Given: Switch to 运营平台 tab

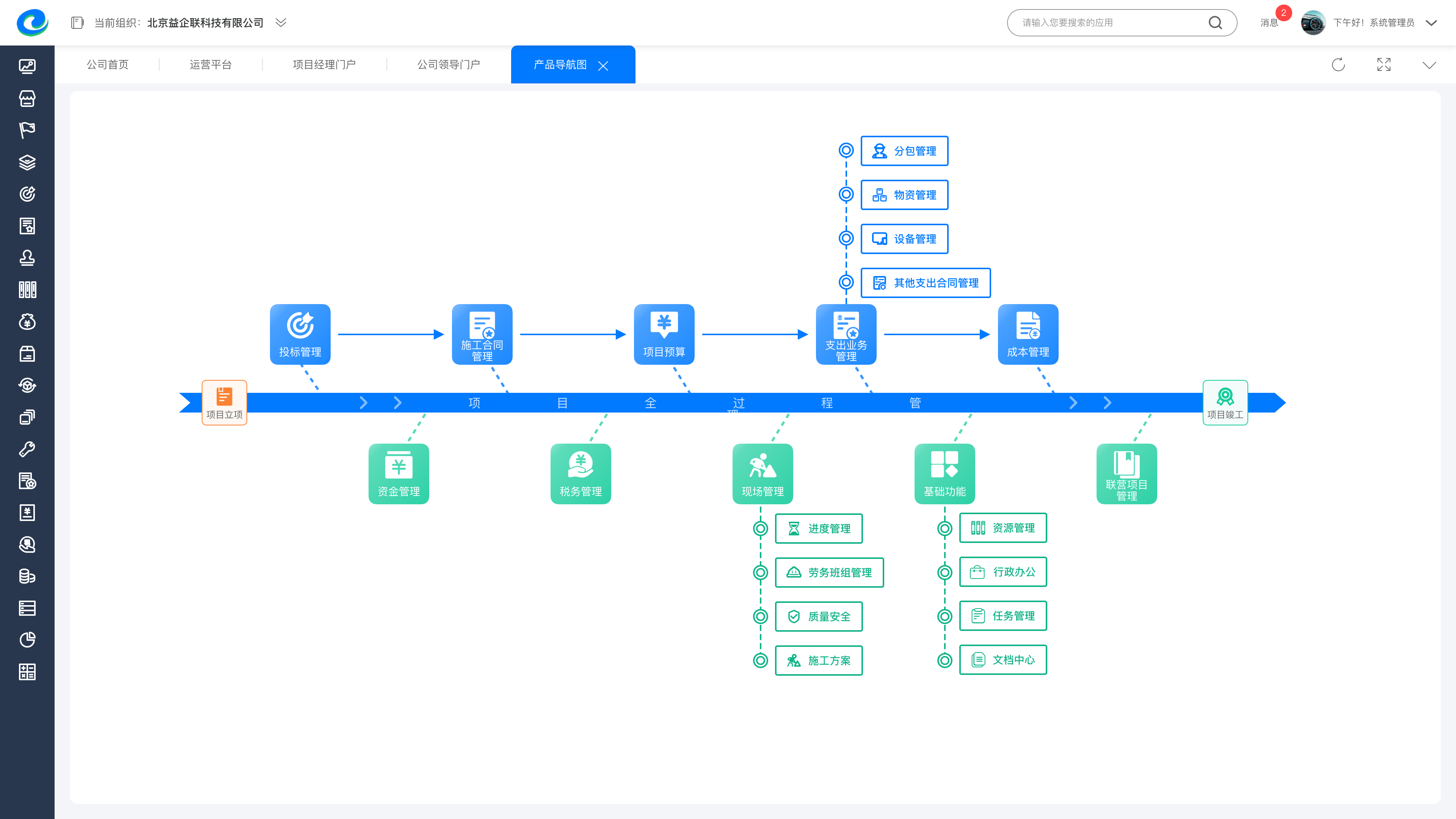Looking at the screenshot, I should [210, 64].
